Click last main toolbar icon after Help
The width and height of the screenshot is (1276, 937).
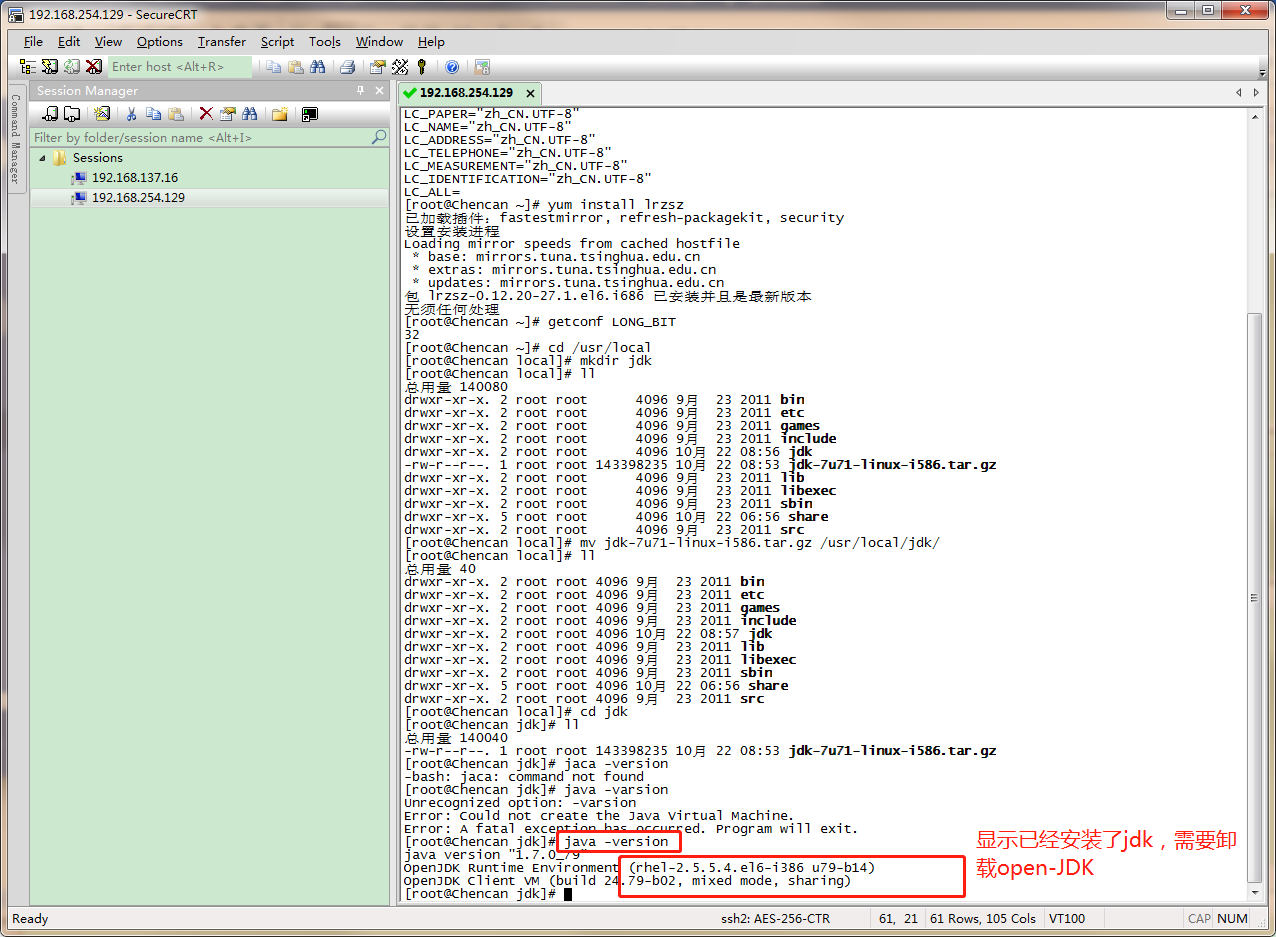coord(482,67)
